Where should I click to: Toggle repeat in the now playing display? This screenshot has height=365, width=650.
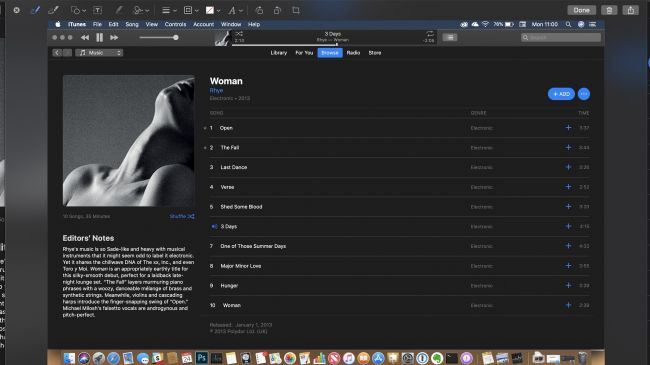[x=430, y=34]
